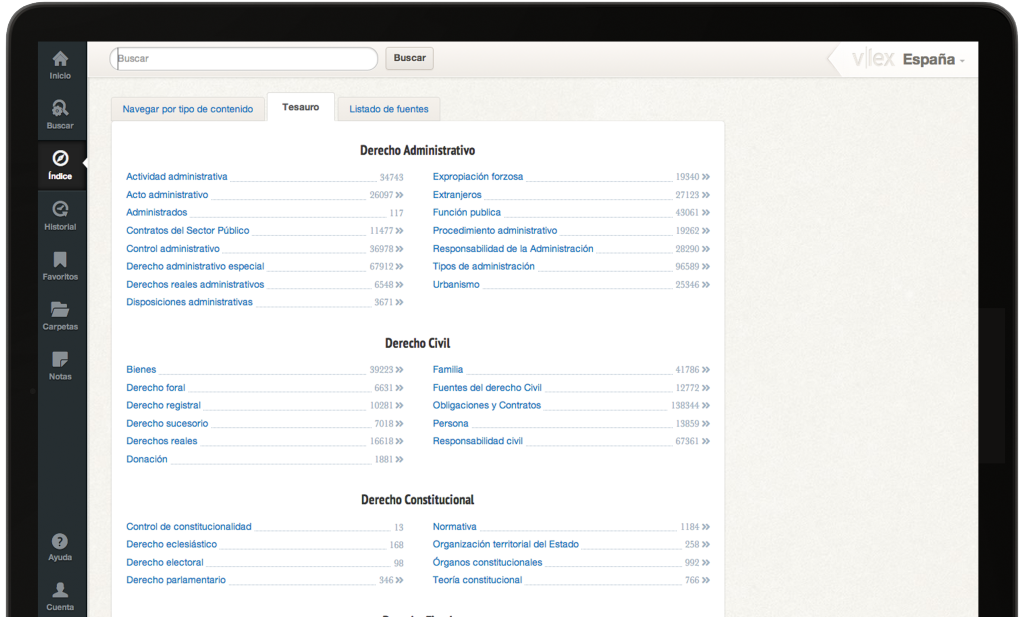Expand Urbanismo subcategories arrow
Viewport: 1024px width, 617px height.
coord(706,285)
